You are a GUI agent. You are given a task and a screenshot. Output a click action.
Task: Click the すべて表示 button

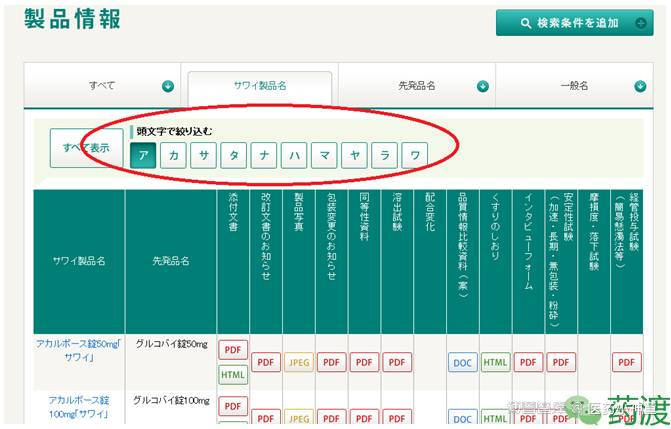(86, 148)
